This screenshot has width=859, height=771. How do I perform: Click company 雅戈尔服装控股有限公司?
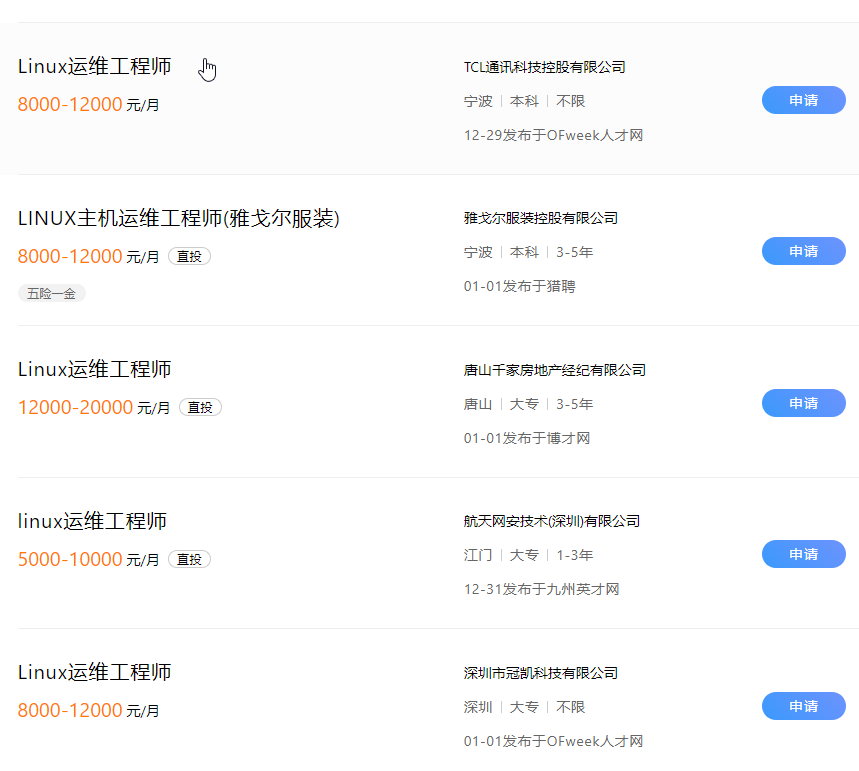pyautogui.click(x=541, y=218)
